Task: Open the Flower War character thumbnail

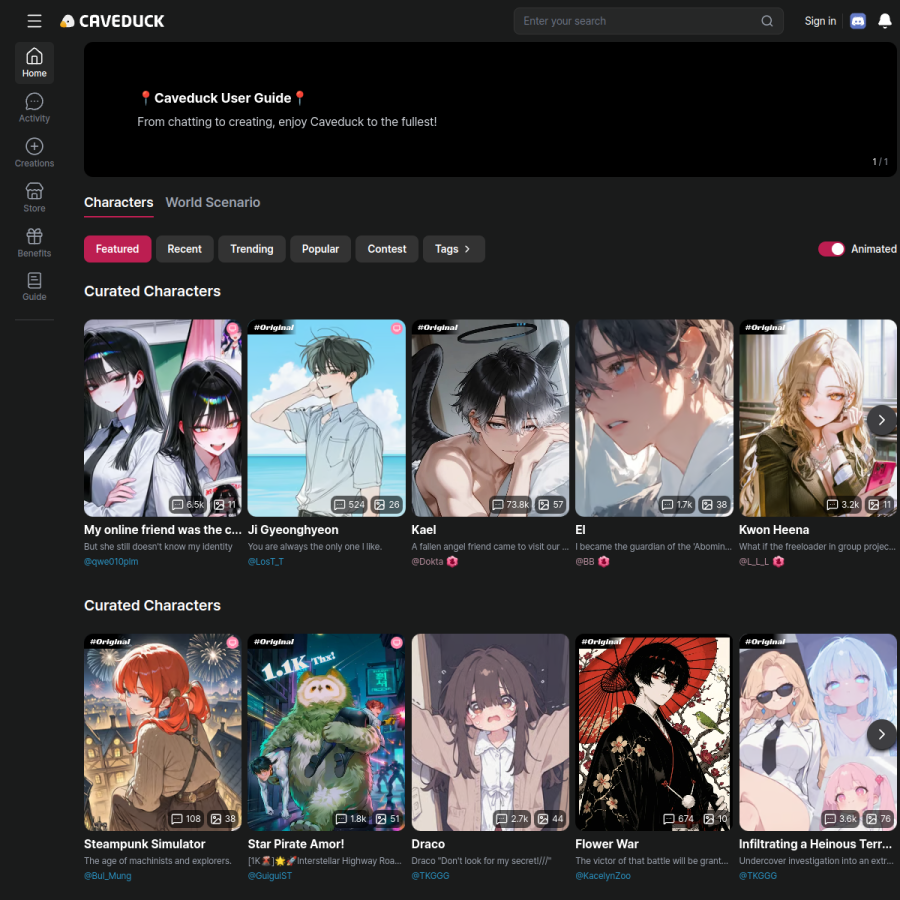Action: [654, 732]
